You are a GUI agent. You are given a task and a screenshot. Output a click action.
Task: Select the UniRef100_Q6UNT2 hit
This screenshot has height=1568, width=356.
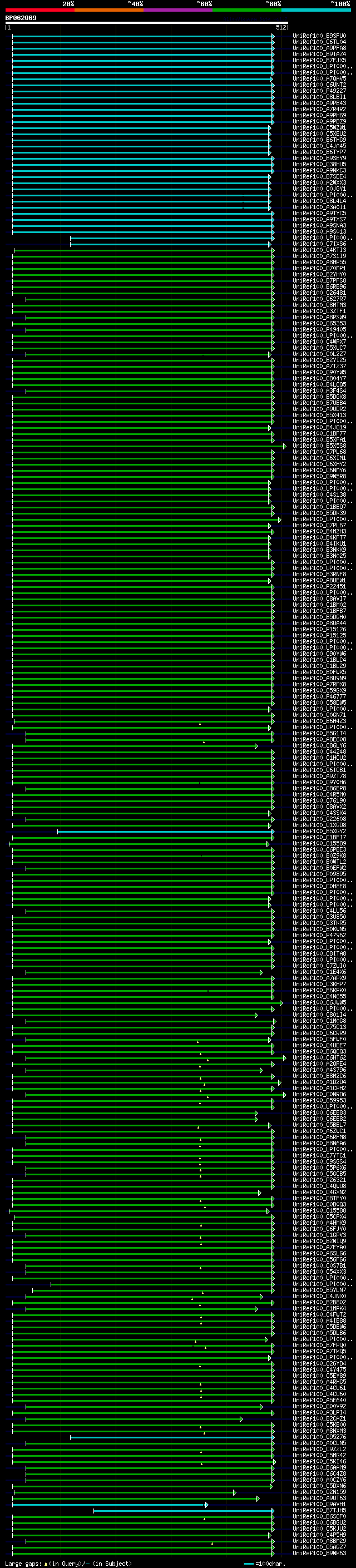point(319,85)
